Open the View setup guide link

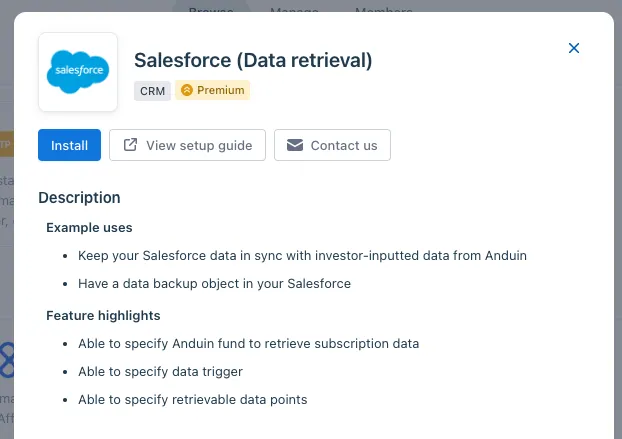pos(187,145)
